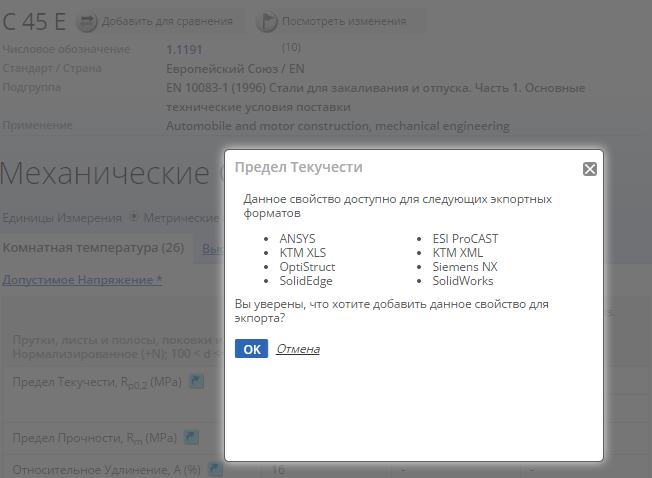
Task: Click the Добавить для сравнения compare icon
Action: 86,21
